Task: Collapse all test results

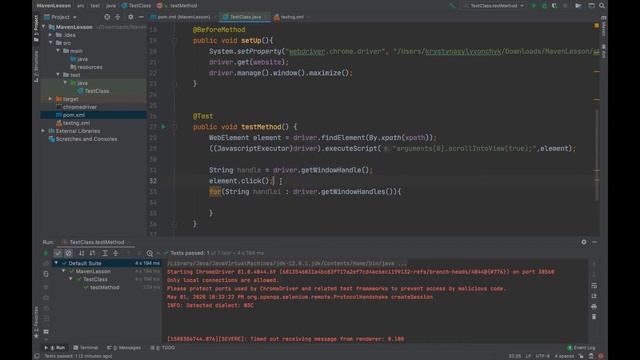Action: pos(116,253)
